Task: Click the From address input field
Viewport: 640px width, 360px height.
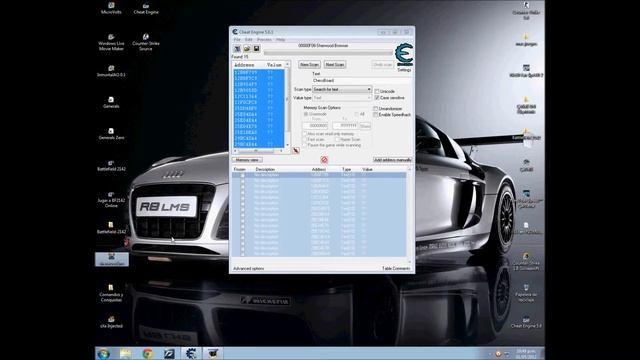Action: click(315, 126)
